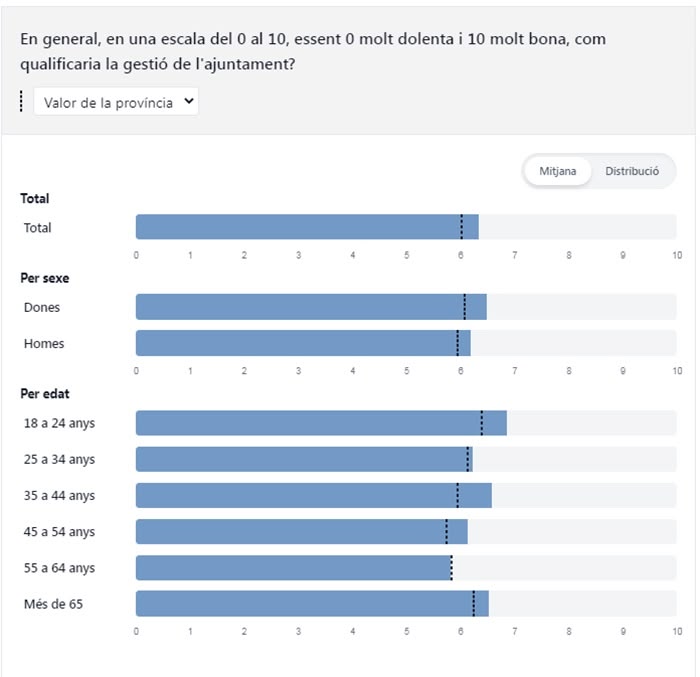Click the "18 a 24 anys" row label
This screenshot has height=677, width=700.
click(x=59, y=423)
